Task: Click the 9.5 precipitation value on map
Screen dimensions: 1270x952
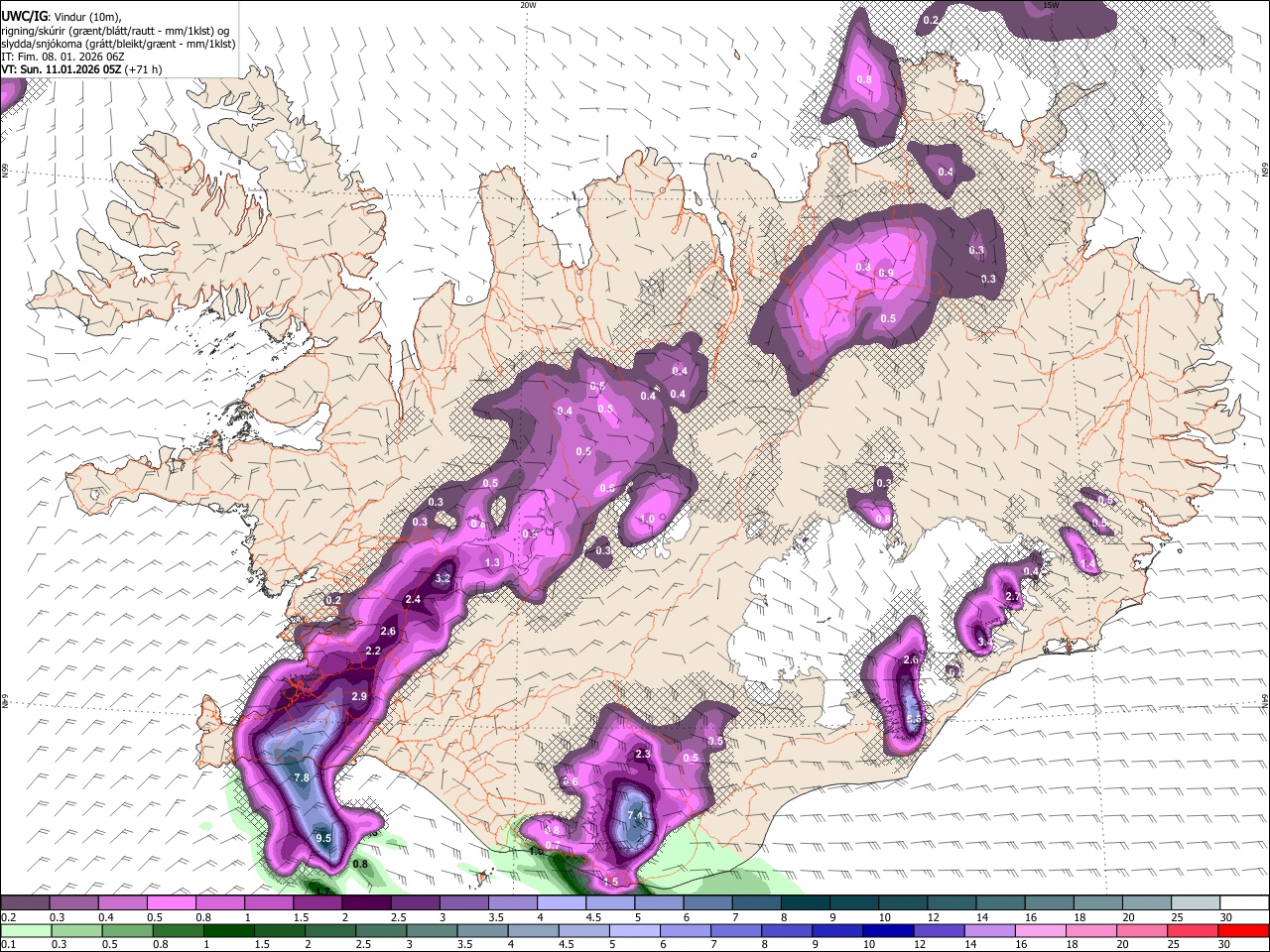Action: 323,838
